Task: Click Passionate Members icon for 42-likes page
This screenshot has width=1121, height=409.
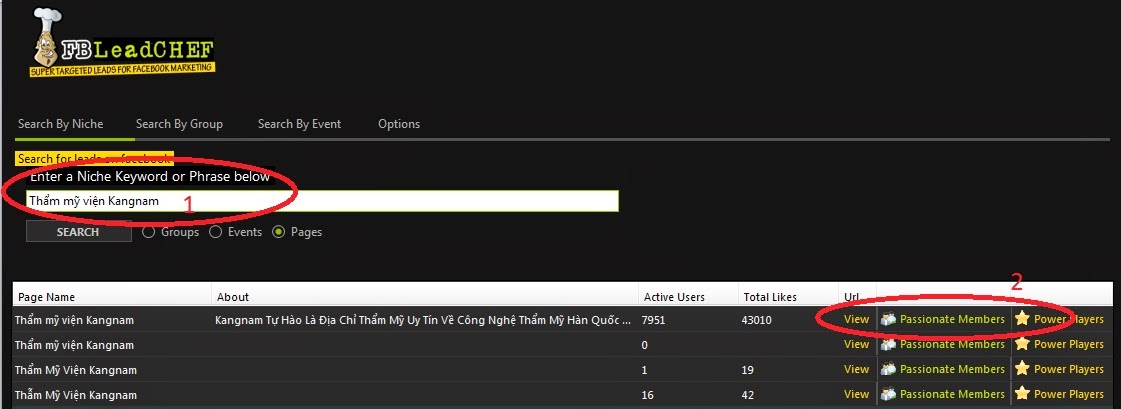Action: coord(888,394)
